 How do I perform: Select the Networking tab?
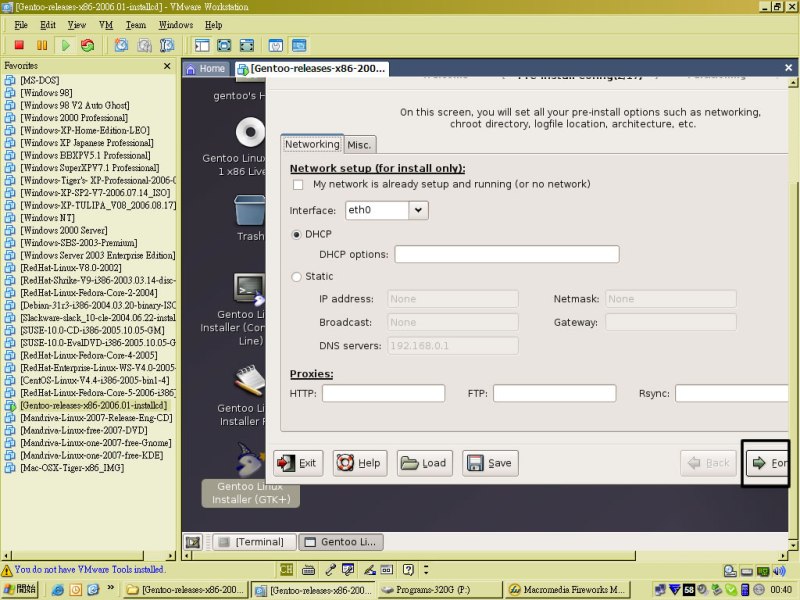tap(312, 144)
